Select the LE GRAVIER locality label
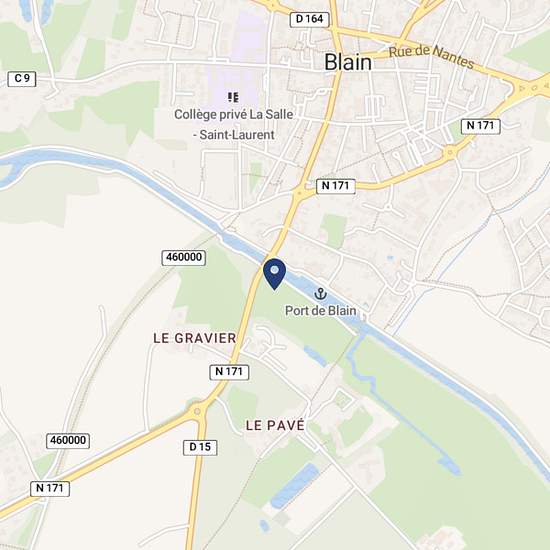This screenshot has width=550, height=550. (x=195, y=338)
